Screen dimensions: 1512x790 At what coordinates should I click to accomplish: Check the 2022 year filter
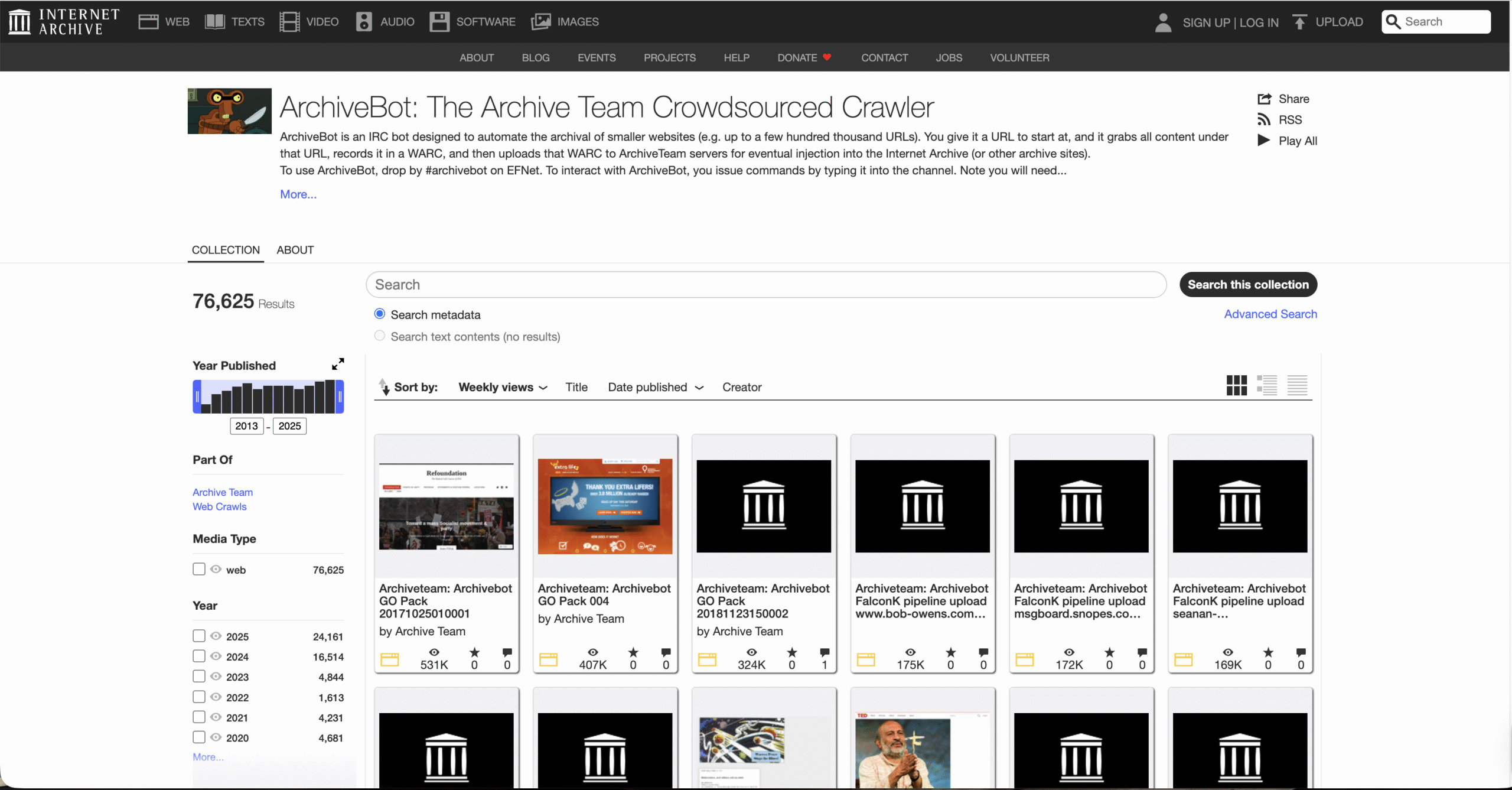pyautogui.click(x=199, y=697)
